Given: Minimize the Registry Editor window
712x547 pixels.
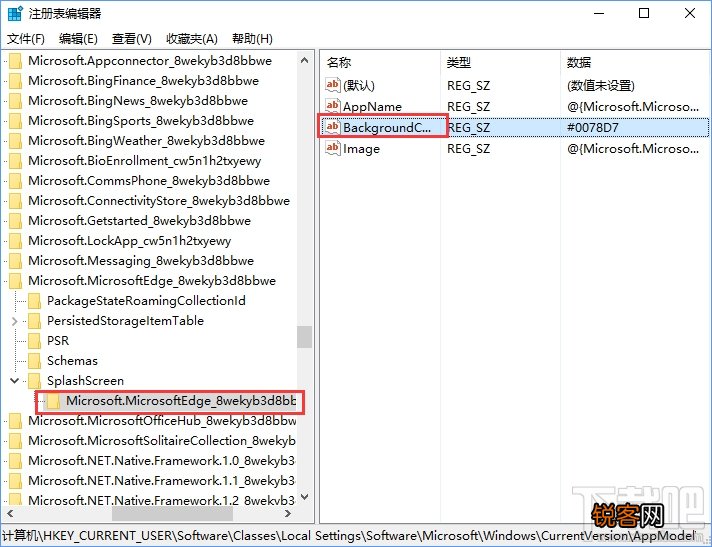Looking at the screenshot, I should pyautogui.click(x=599, y=13).
